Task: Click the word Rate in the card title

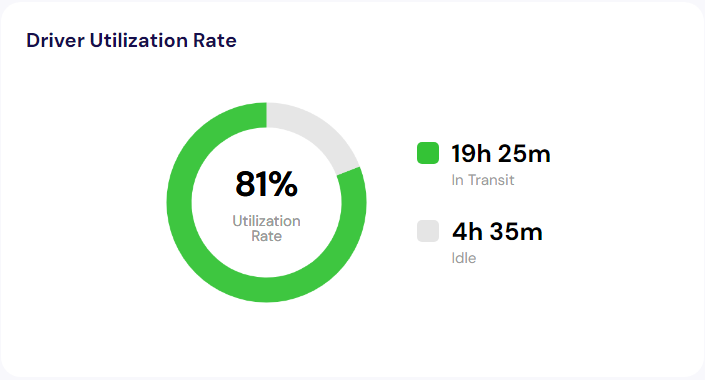Action: click(214, 40)
